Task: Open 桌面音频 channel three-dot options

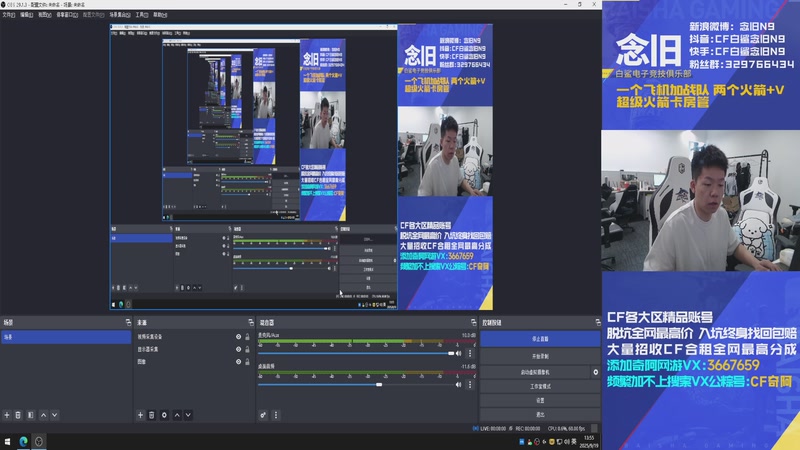Action: [x=470, y=384]
